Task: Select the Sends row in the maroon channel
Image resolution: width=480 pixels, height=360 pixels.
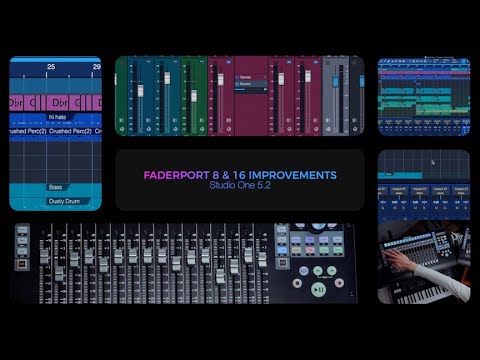Action: click(251, 77)
